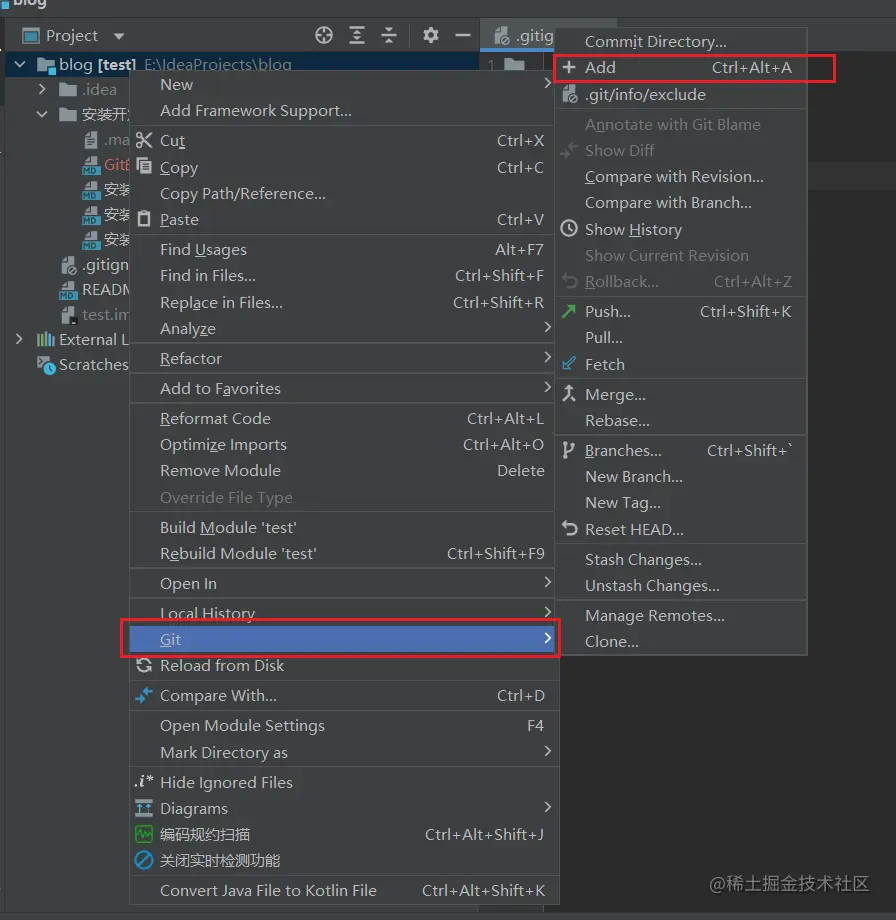This screenshot has width=896, height=920.
Task: Select Optimize Imports
Action: pos(342,445)
